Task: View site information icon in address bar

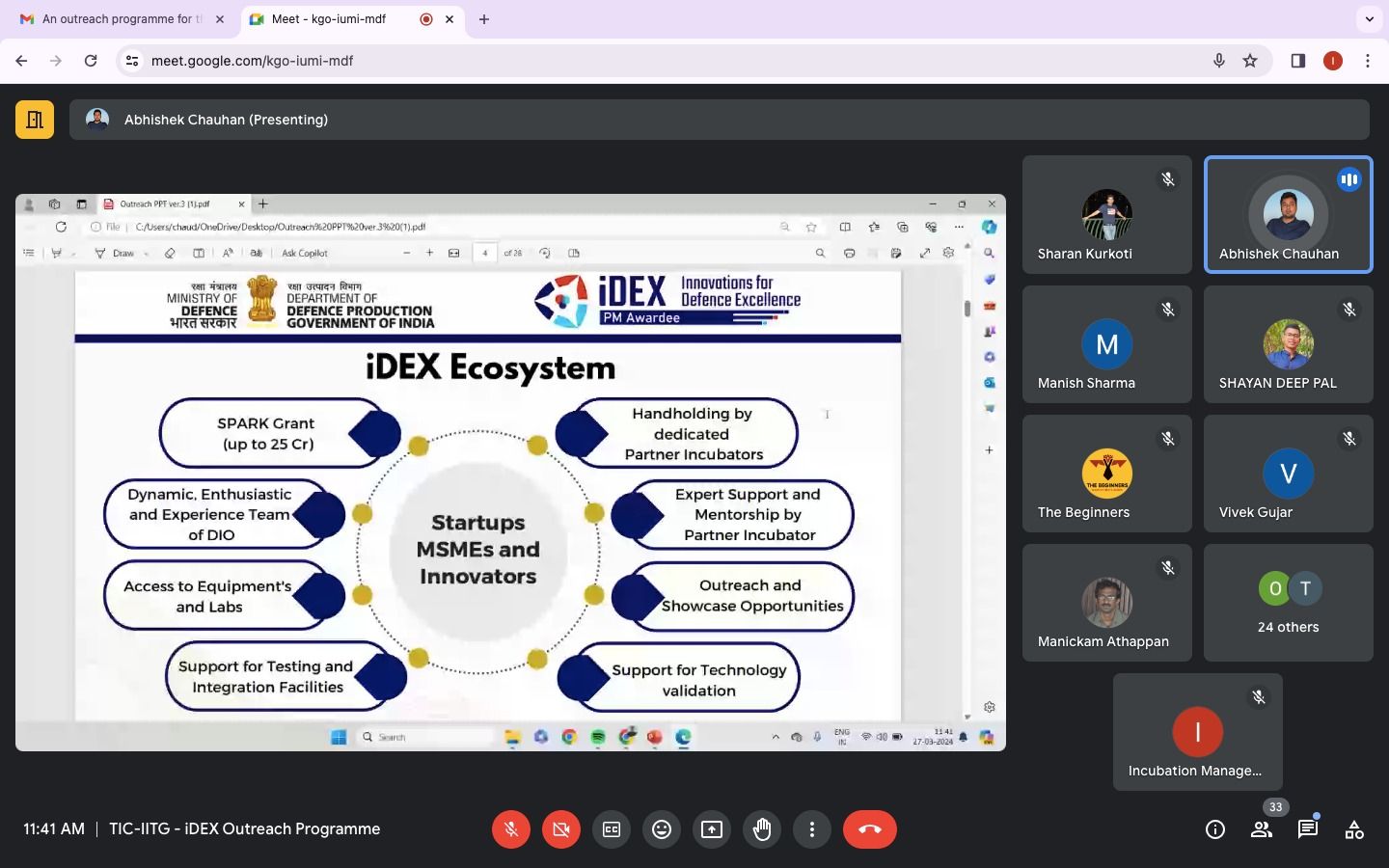Action: point(132,61)
